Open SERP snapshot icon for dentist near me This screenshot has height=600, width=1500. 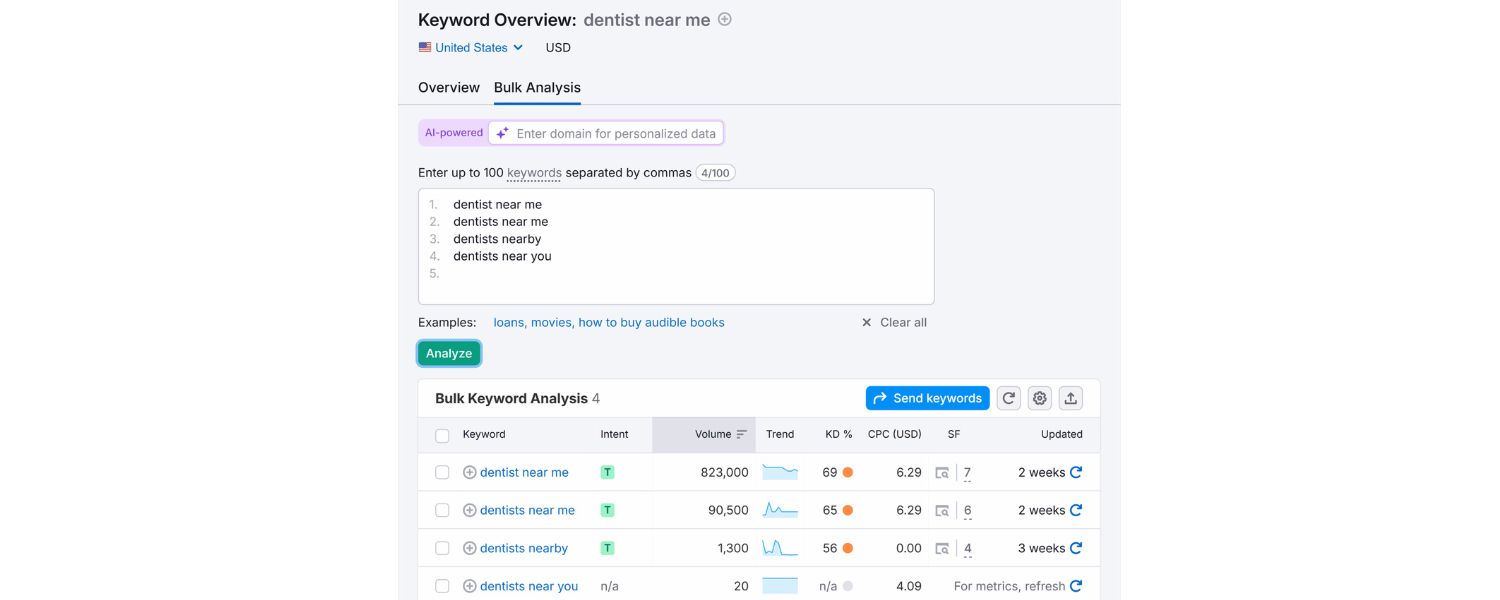(941, 472)
